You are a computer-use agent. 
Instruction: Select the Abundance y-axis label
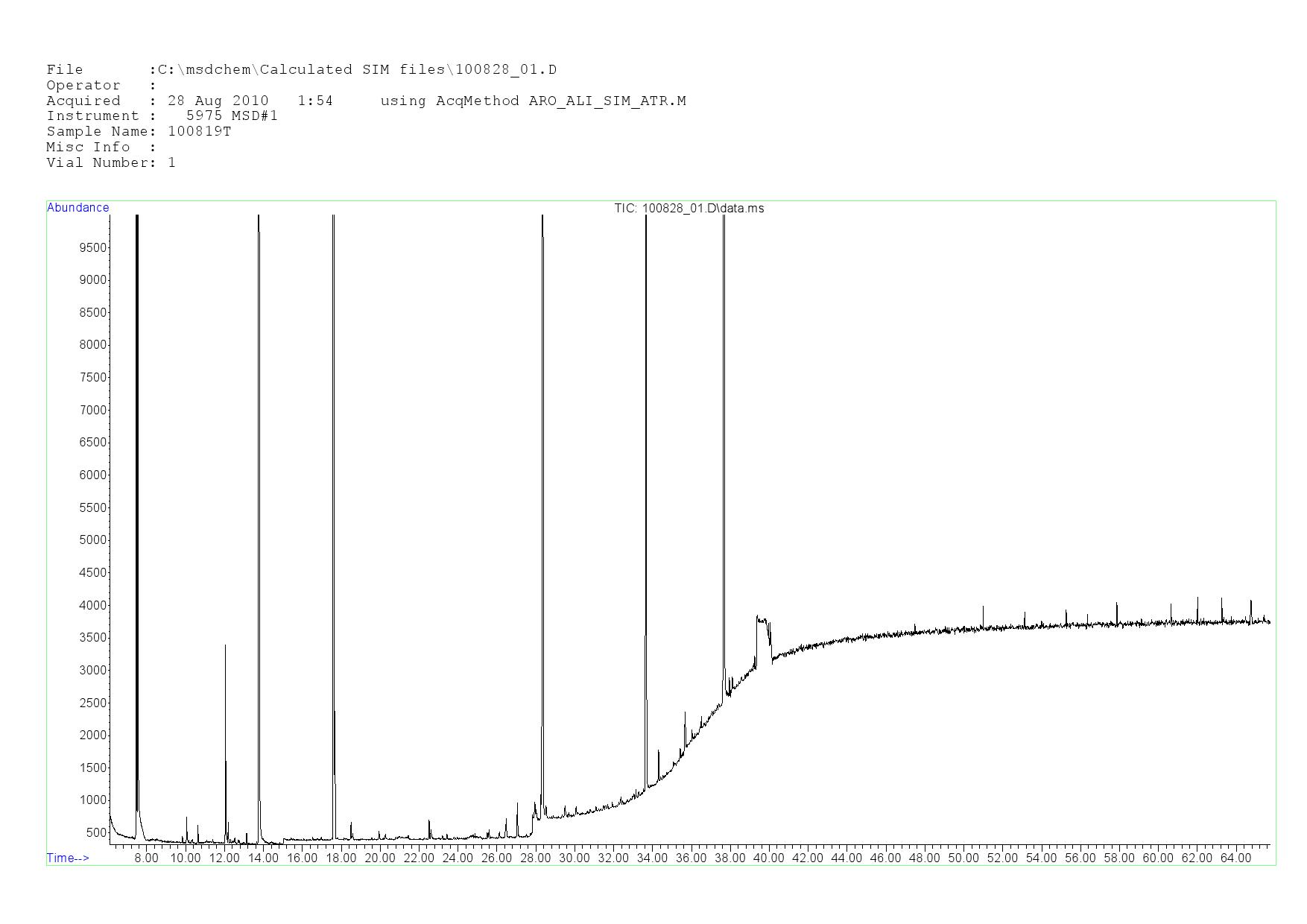[77, 208]
